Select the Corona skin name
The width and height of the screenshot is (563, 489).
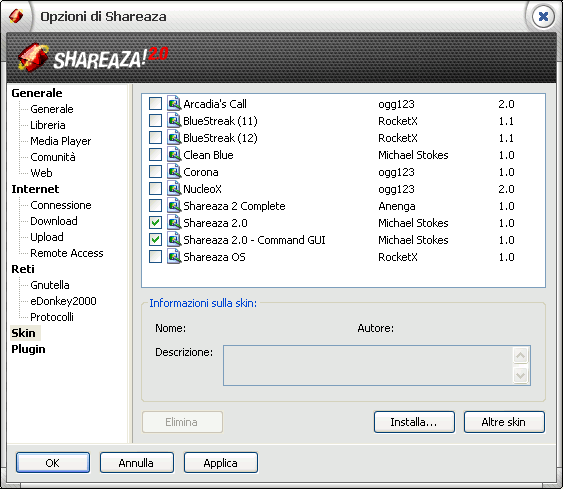201,172
